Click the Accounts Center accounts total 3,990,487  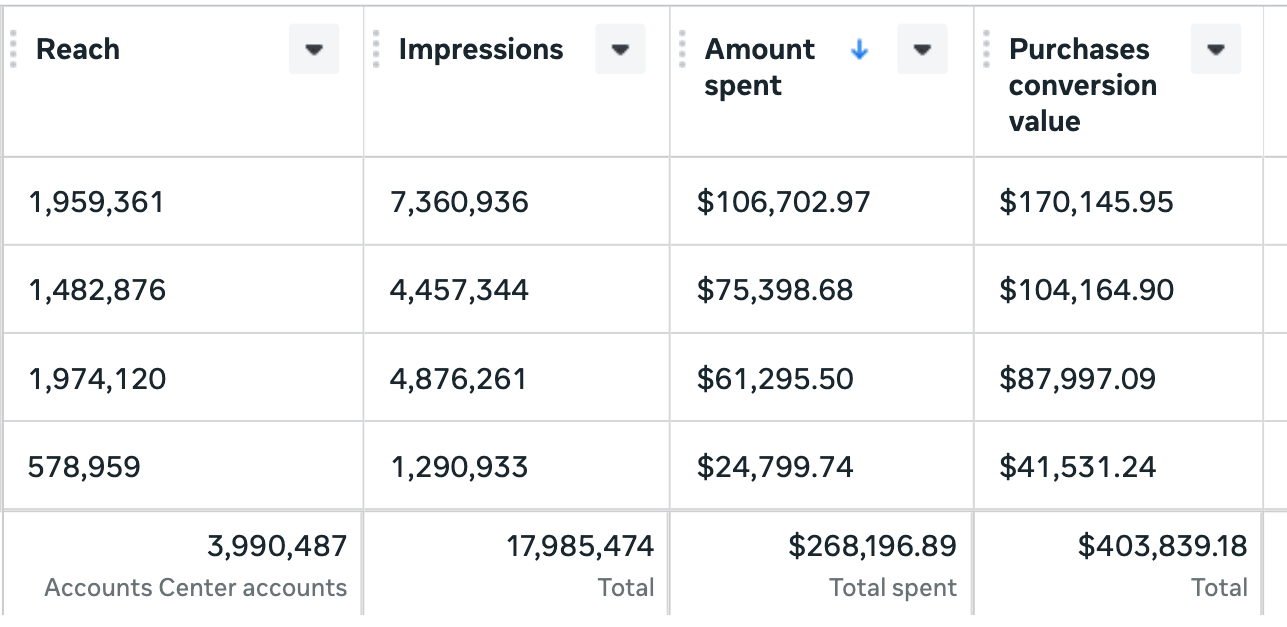point(277,546)
